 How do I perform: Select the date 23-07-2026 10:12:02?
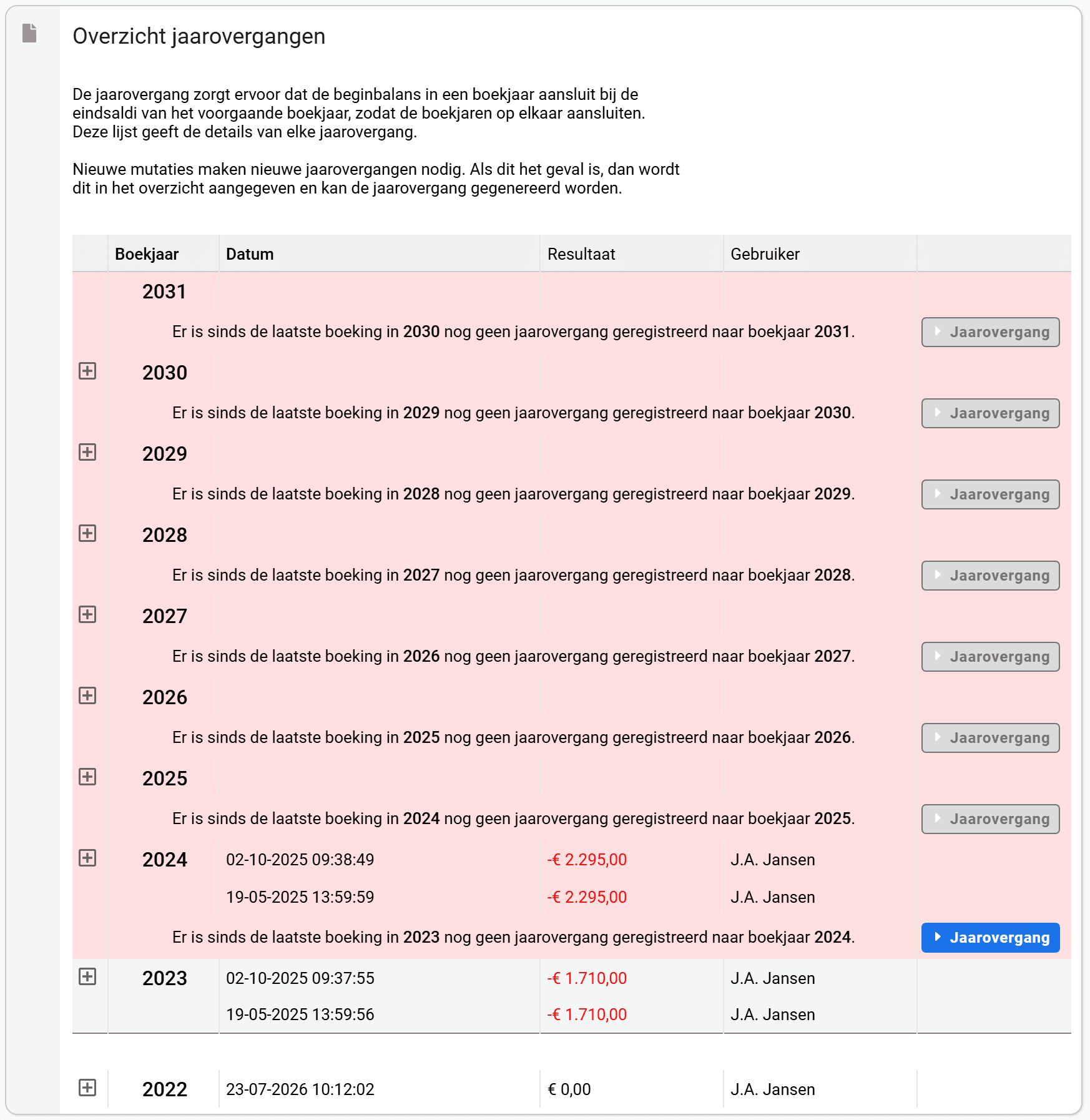[x=300, y=1089]
